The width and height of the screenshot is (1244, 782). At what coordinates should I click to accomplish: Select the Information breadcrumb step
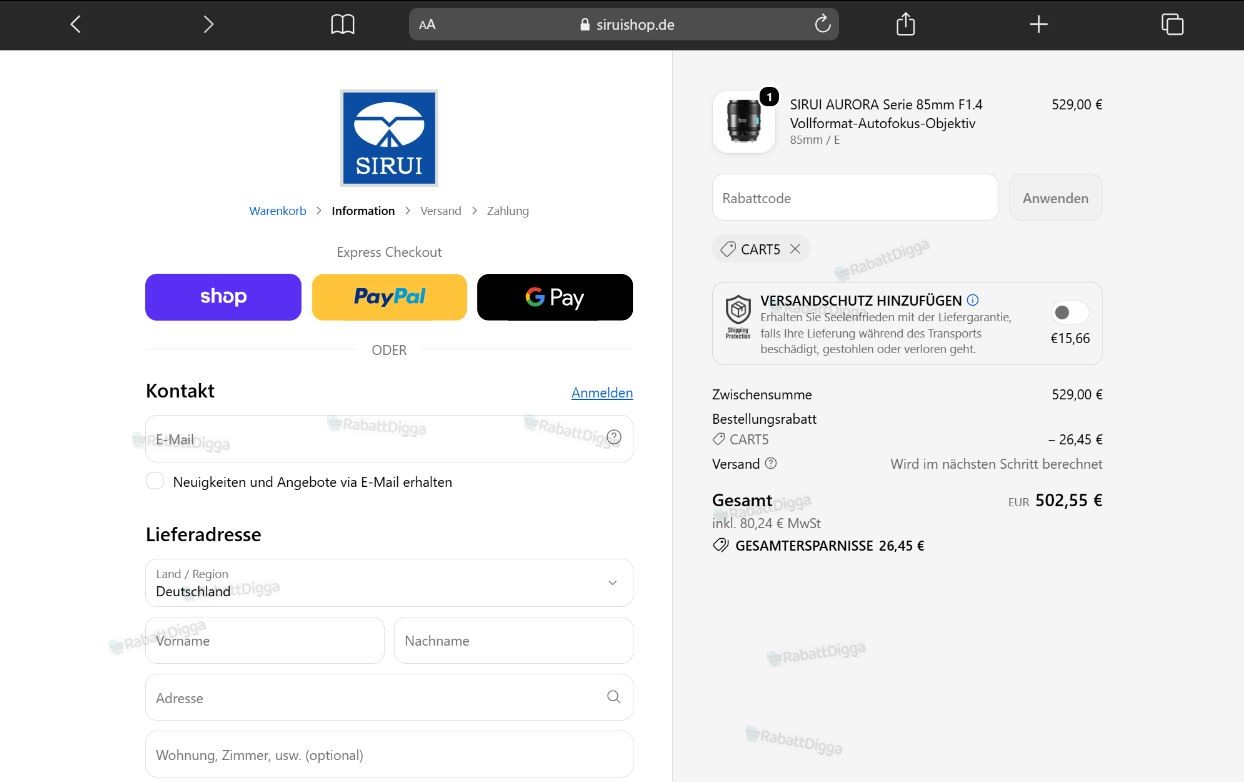(363, 211)
